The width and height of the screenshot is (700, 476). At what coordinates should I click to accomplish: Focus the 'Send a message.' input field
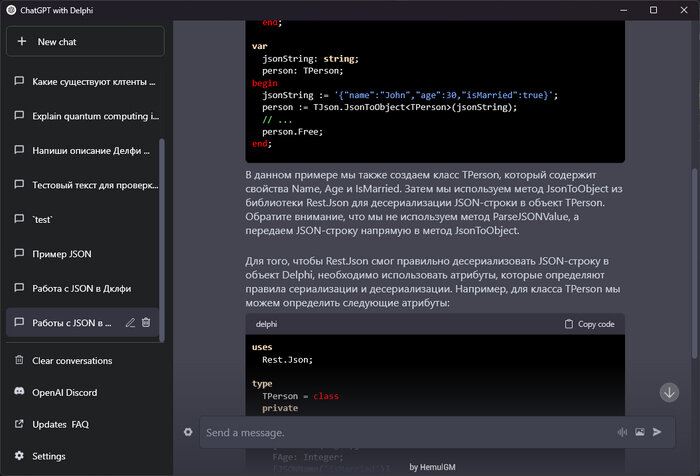[408, 432]
